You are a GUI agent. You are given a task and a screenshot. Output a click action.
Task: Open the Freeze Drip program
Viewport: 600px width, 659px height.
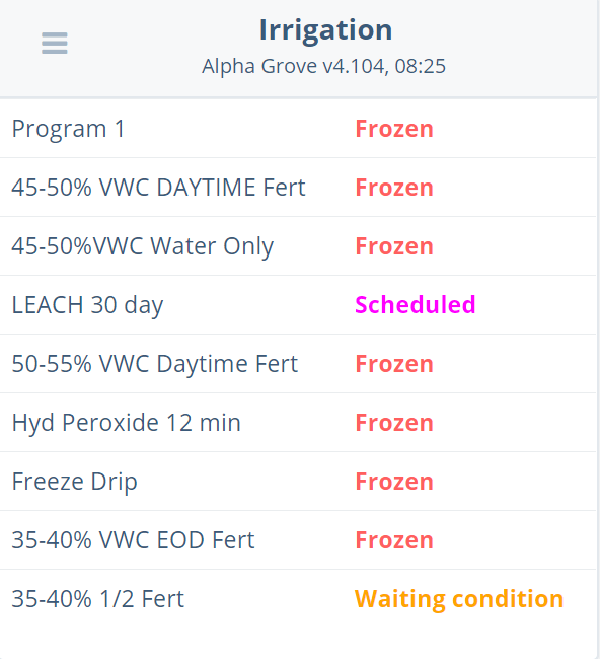(x=74, y=482)
